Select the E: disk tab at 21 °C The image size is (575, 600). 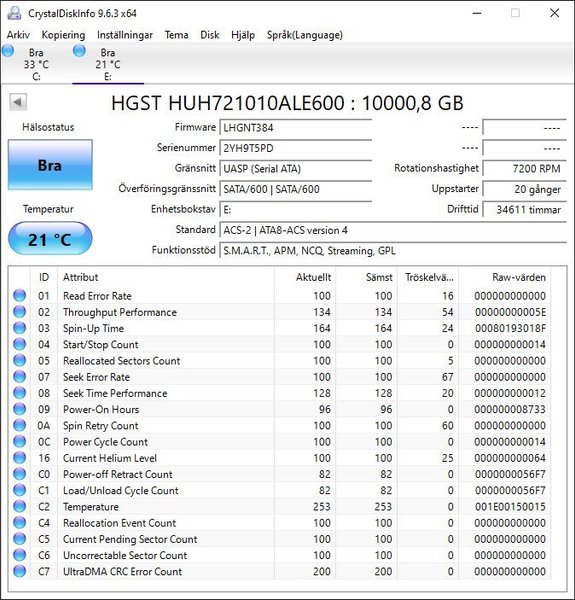(x=108, y=64)
